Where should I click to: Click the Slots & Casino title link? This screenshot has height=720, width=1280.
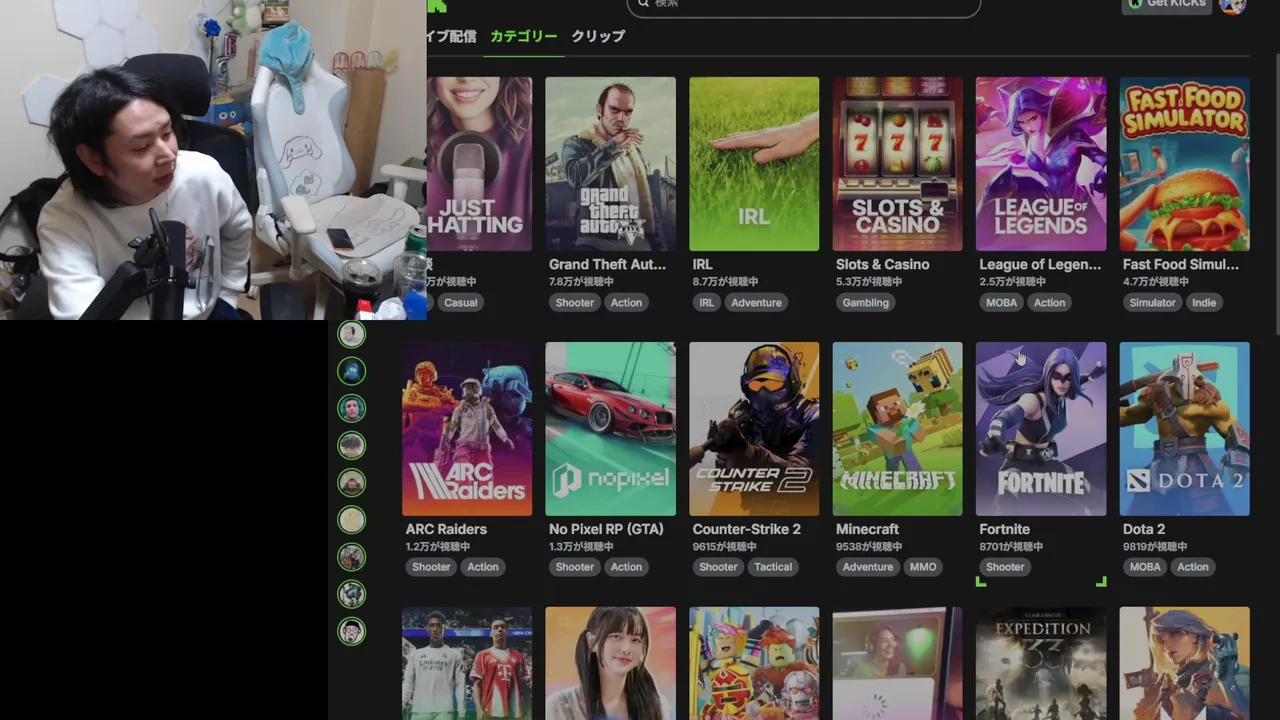click(x=883, y=264)
